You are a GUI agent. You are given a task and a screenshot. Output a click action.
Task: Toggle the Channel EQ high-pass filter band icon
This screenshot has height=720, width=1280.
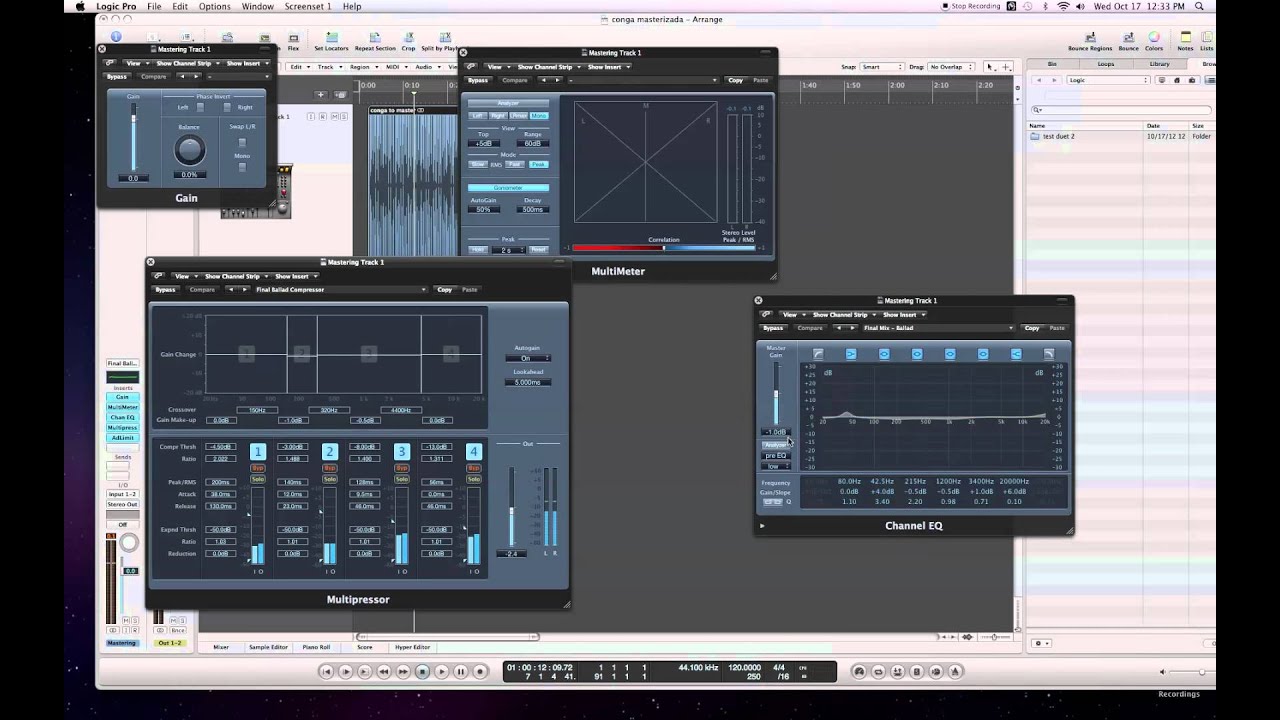[818, 354]
